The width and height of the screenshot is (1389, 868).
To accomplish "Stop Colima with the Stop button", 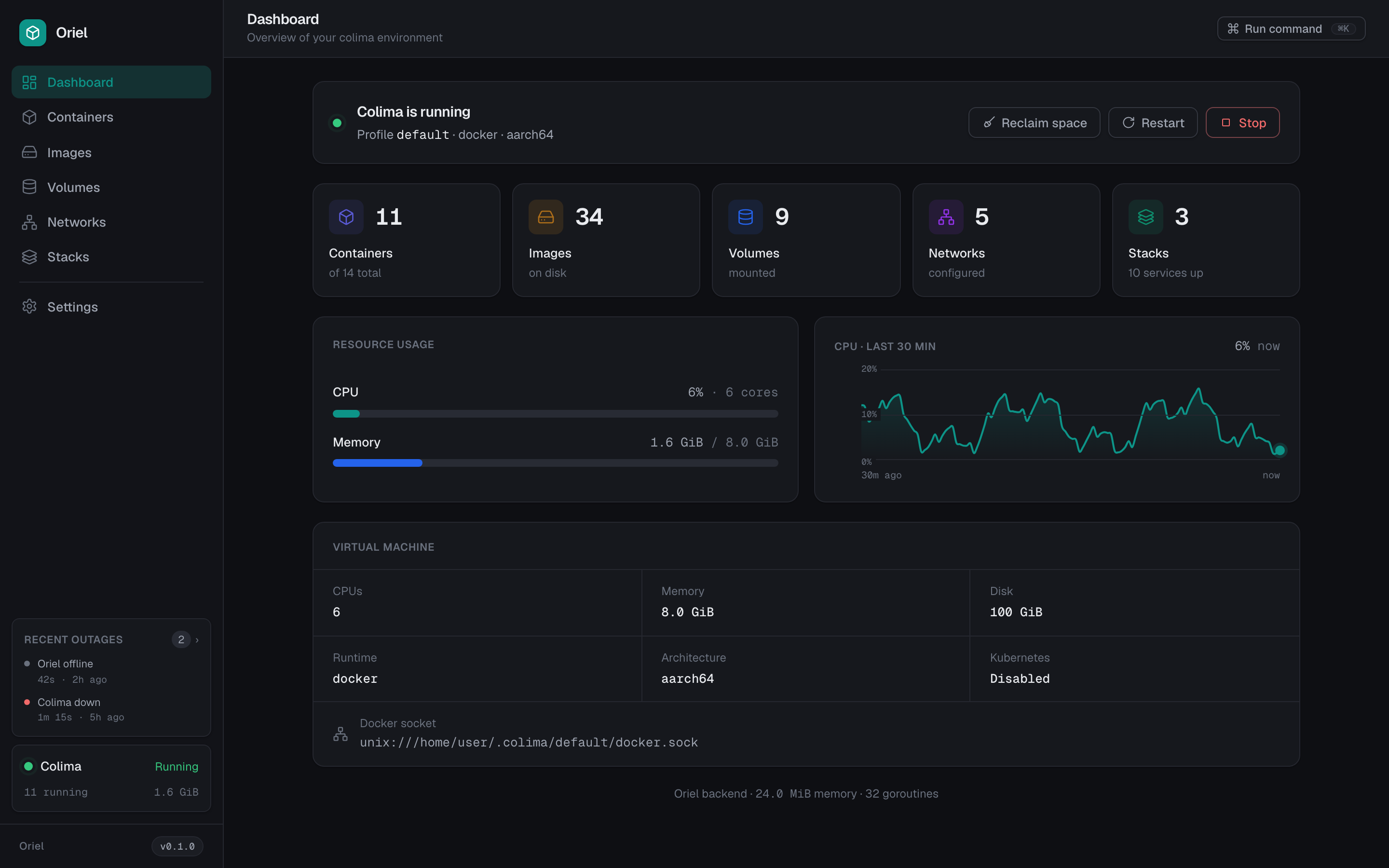I will point(1242,122).
